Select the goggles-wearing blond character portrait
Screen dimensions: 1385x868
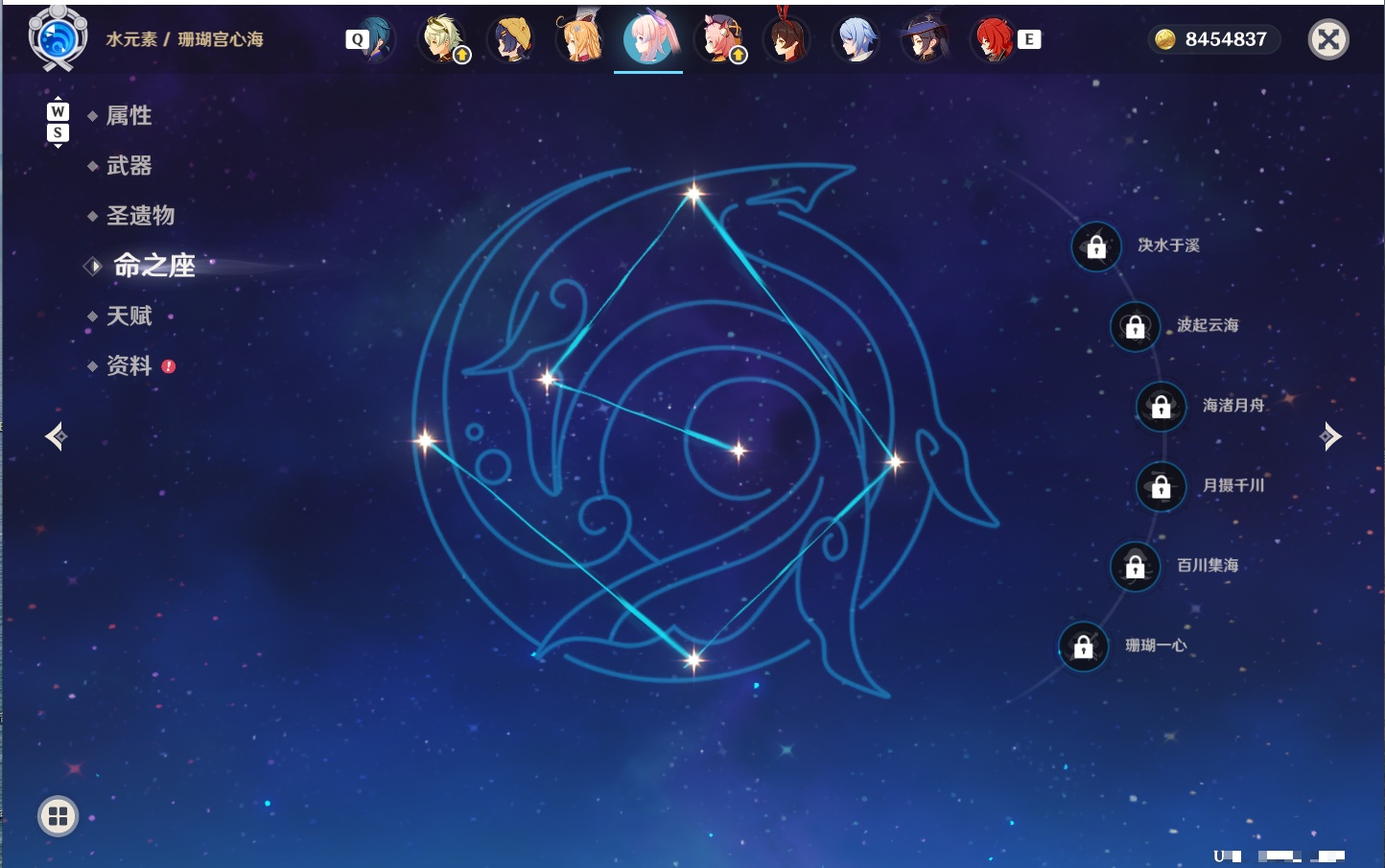444,39
